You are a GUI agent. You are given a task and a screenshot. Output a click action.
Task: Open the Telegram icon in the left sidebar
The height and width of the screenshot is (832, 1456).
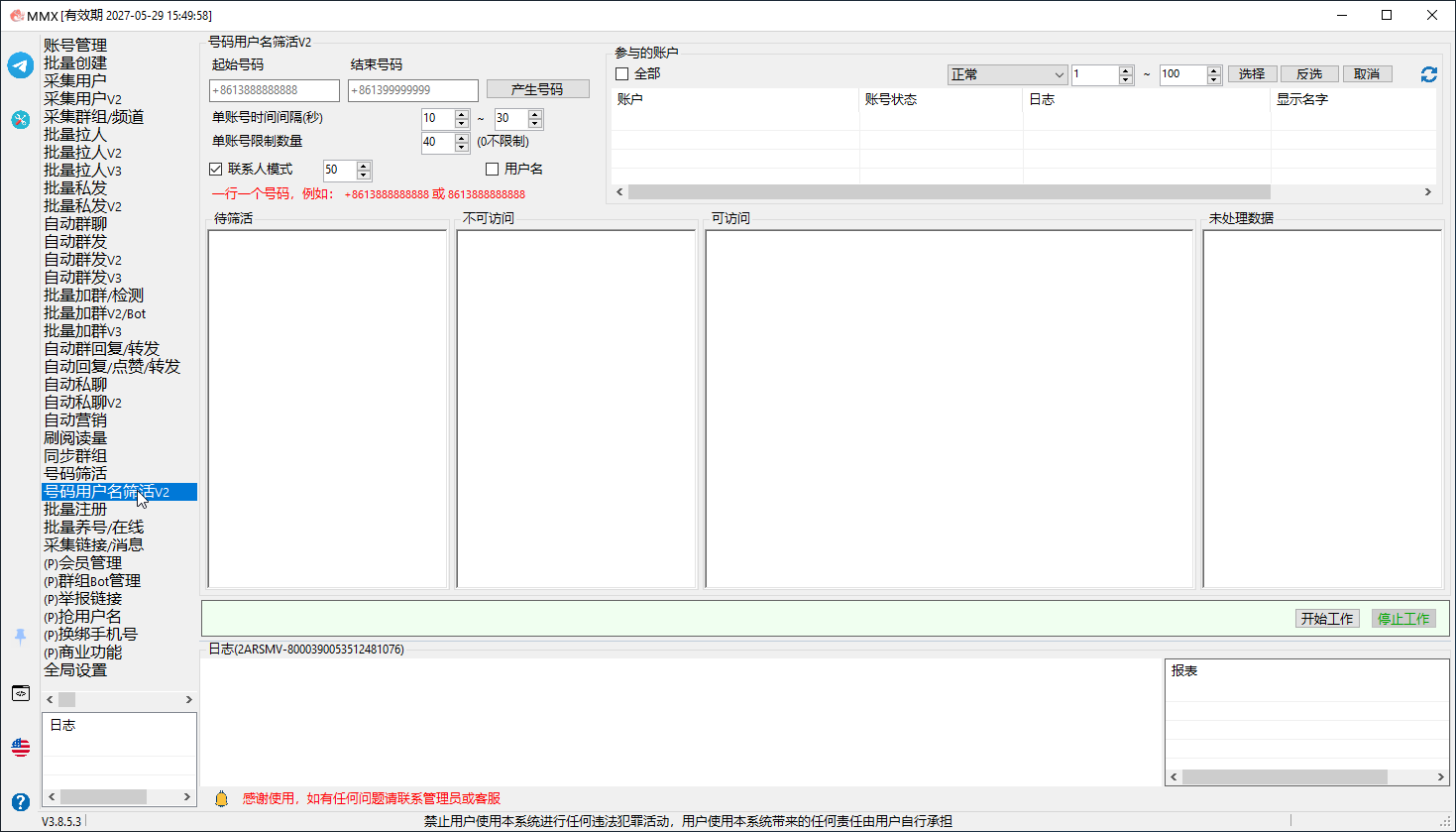[x=21, y=65]
